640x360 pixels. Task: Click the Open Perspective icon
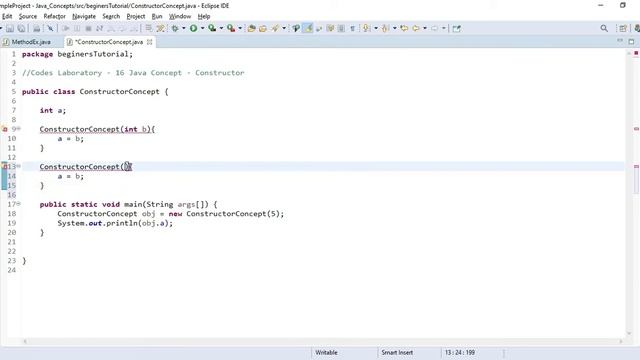623,28
